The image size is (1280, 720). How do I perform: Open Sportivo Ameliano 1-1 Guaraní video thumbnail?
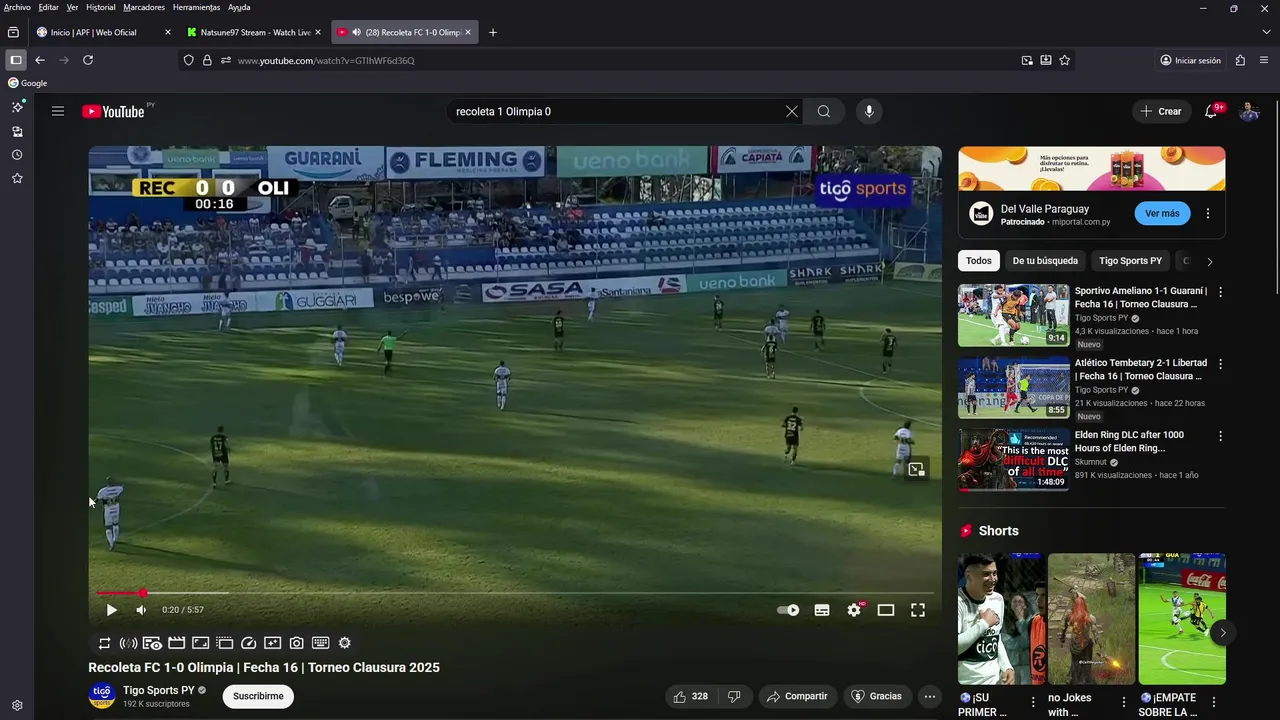[x=1013, y=315]
